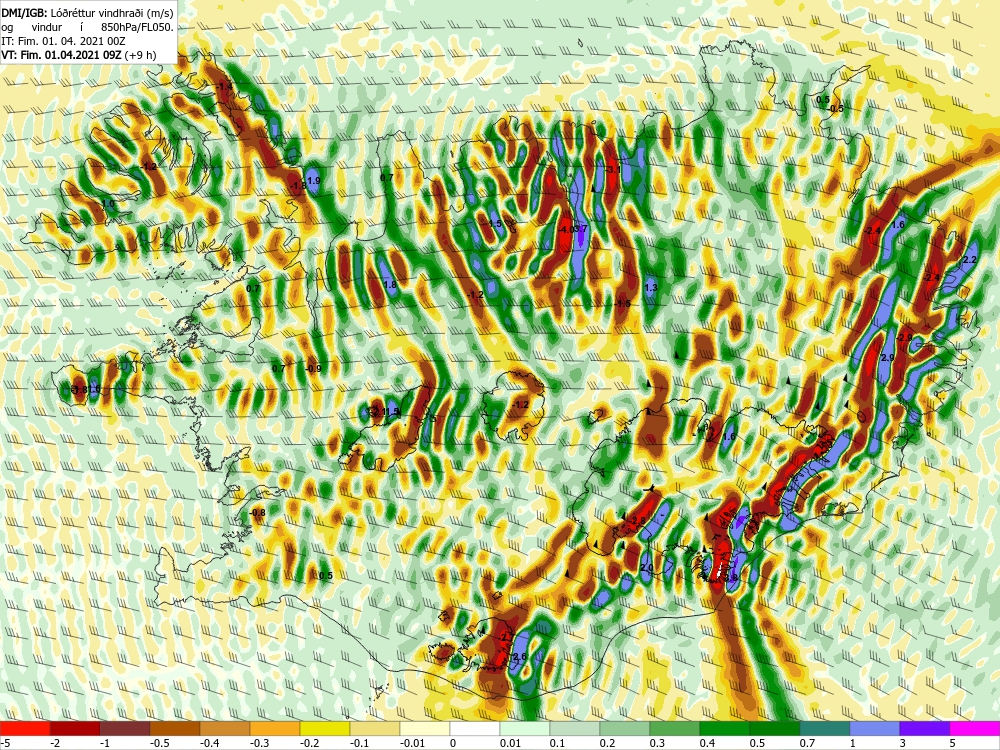Select the magenta legend swatch right of 5
Image resolution: width=1000 pixels, height=750 pixels.
975,728
